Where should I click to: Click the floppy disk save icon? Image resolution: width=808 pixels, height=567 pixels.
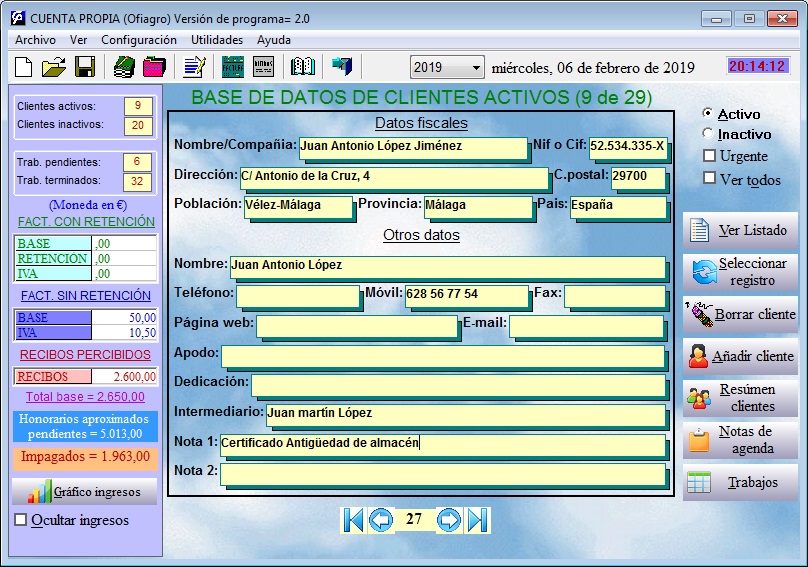[x=85, y=67]
